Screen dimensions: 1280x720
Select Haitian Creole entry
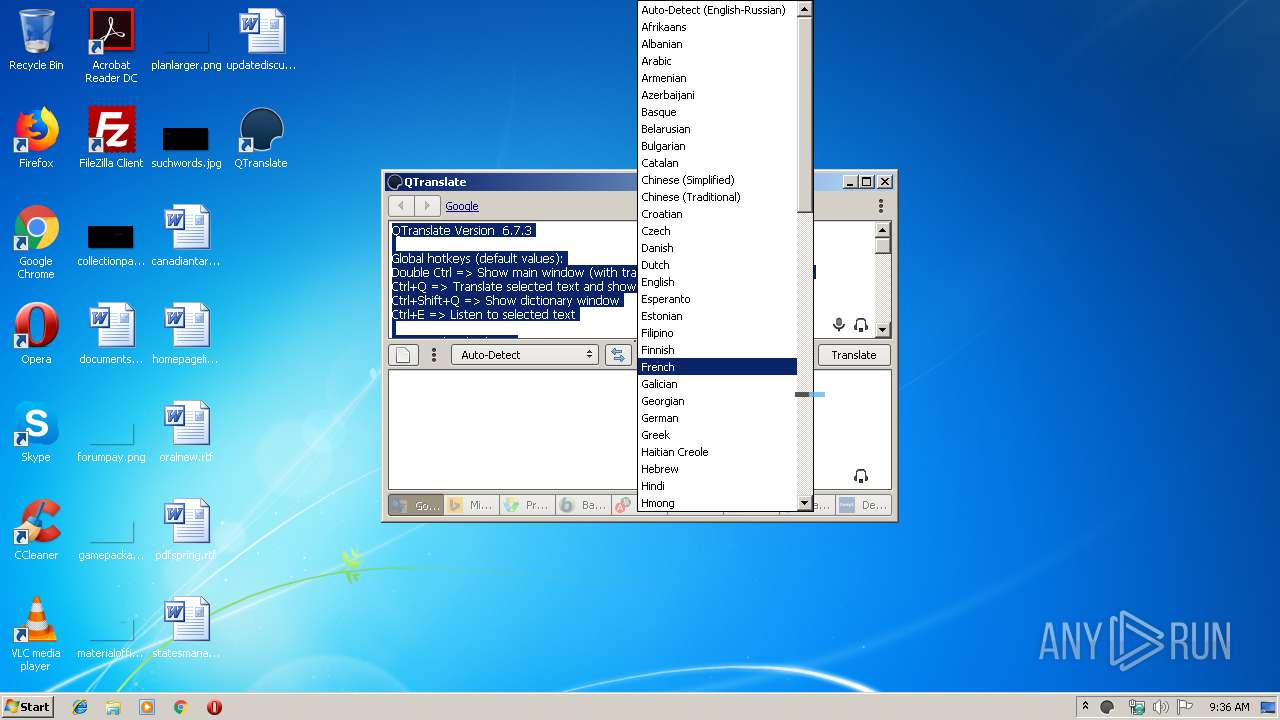[x=717, y=452]
